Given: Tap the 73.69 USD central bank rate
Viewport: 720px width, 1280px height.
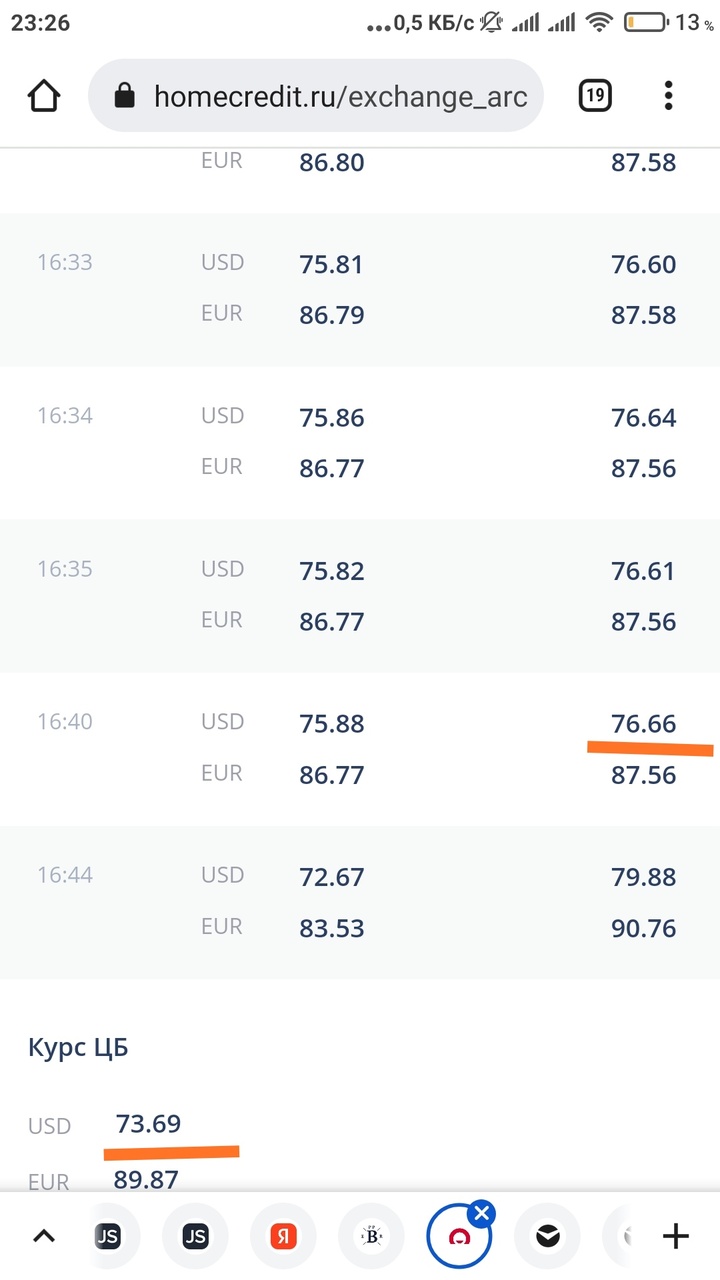Looking at the screenshot, I should [x=148, y=1124].
